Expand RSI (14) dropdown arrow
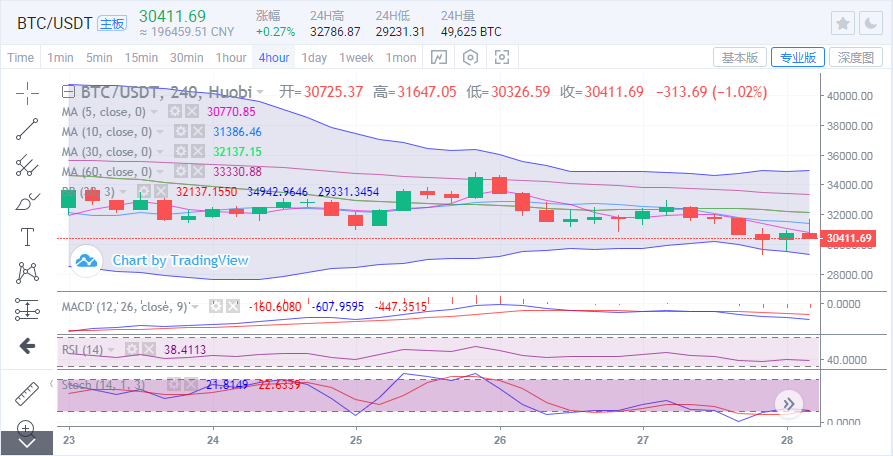The height and width of the screenshot is (456, 893). tap(112, 350)
